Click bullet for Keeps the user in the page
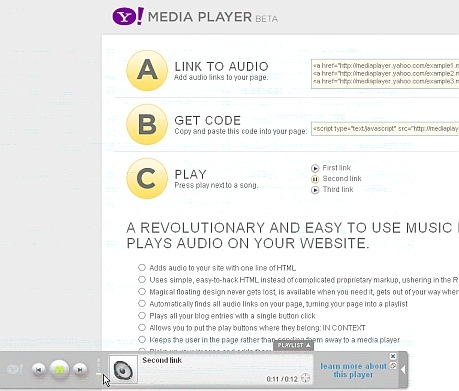 [x=142, y=339]
